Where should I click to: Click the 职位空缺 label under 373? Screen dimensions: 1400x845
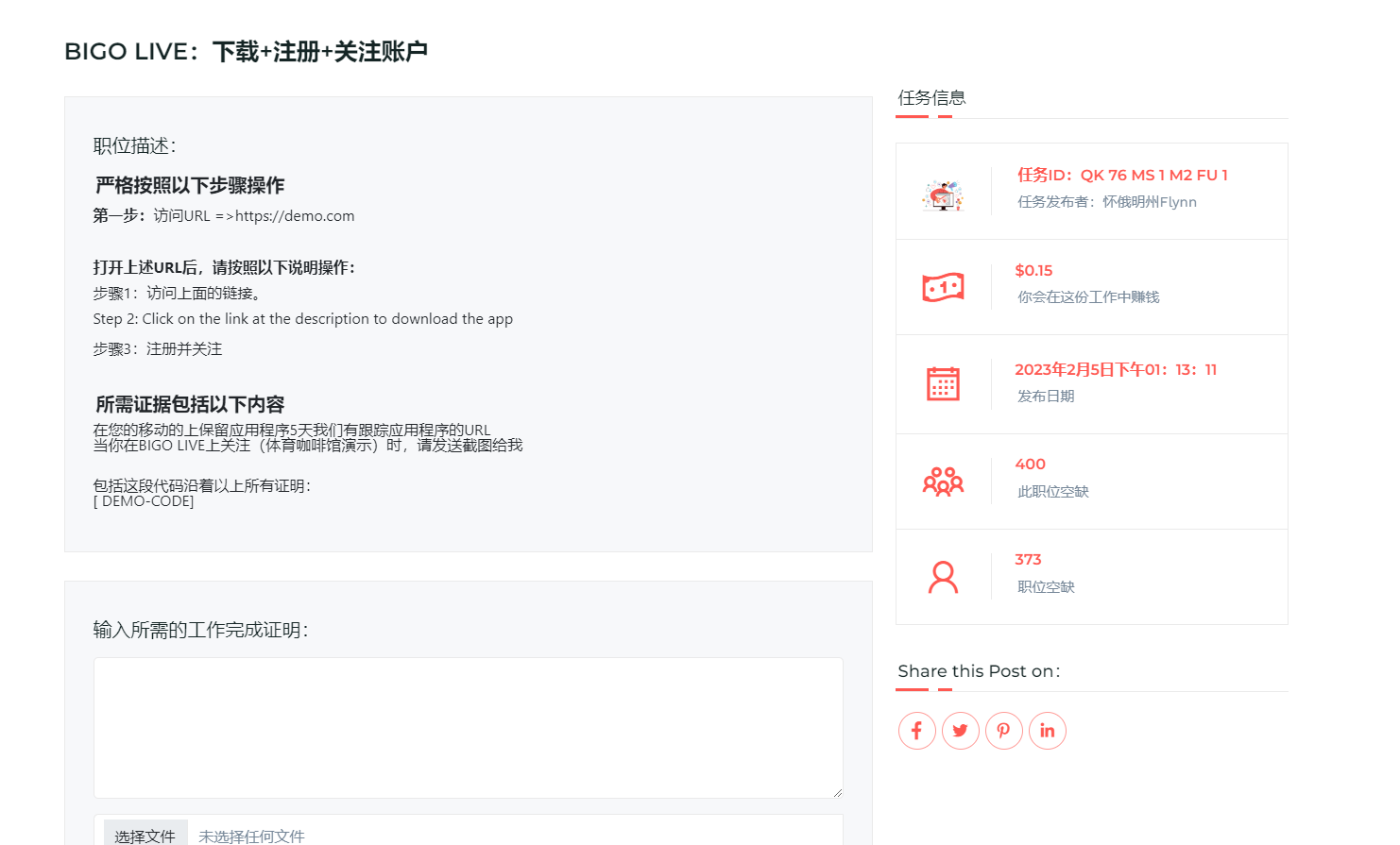pyautogui.click(x=1046, y=587)
